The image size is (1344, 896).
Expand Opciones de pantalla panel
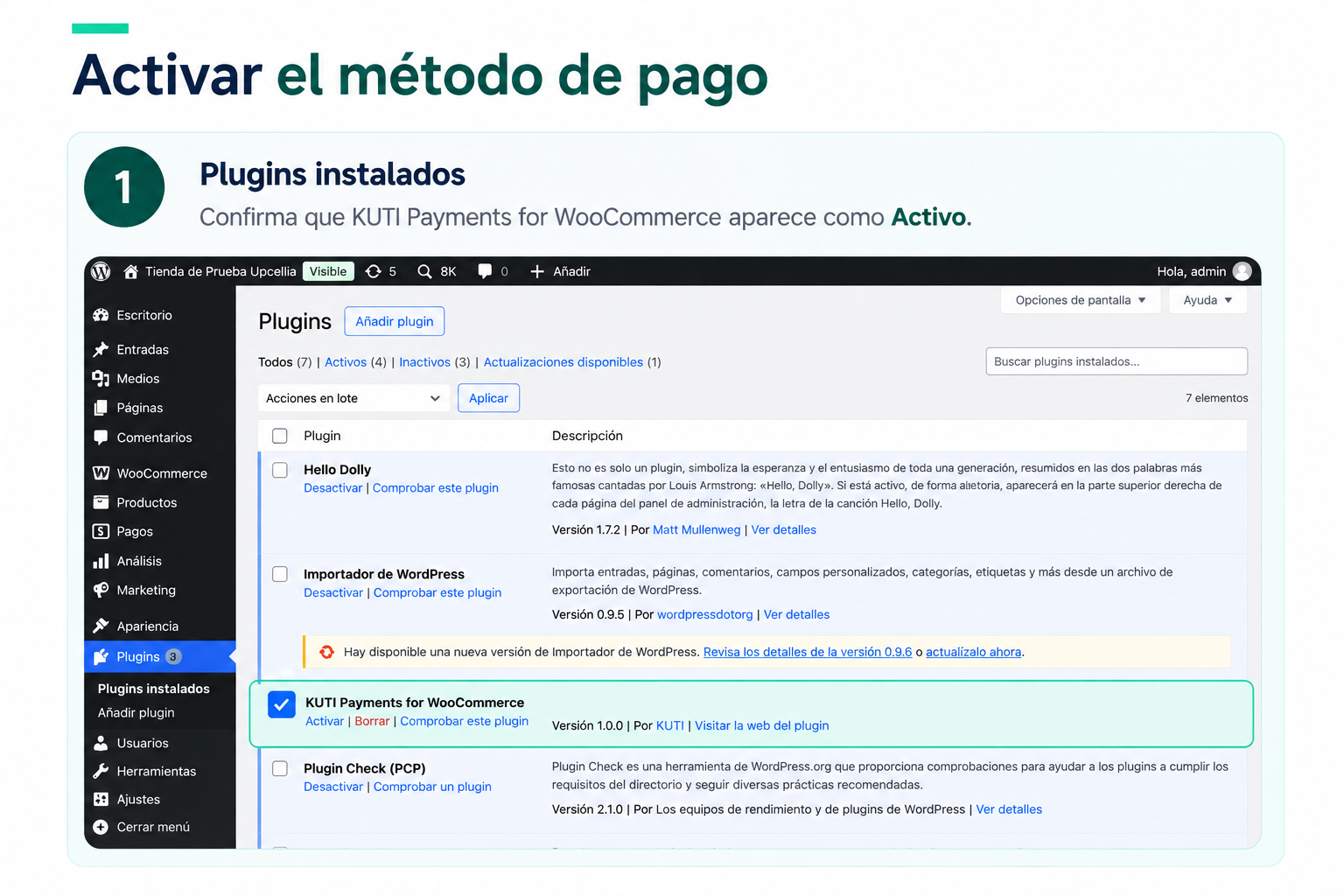1081,300
